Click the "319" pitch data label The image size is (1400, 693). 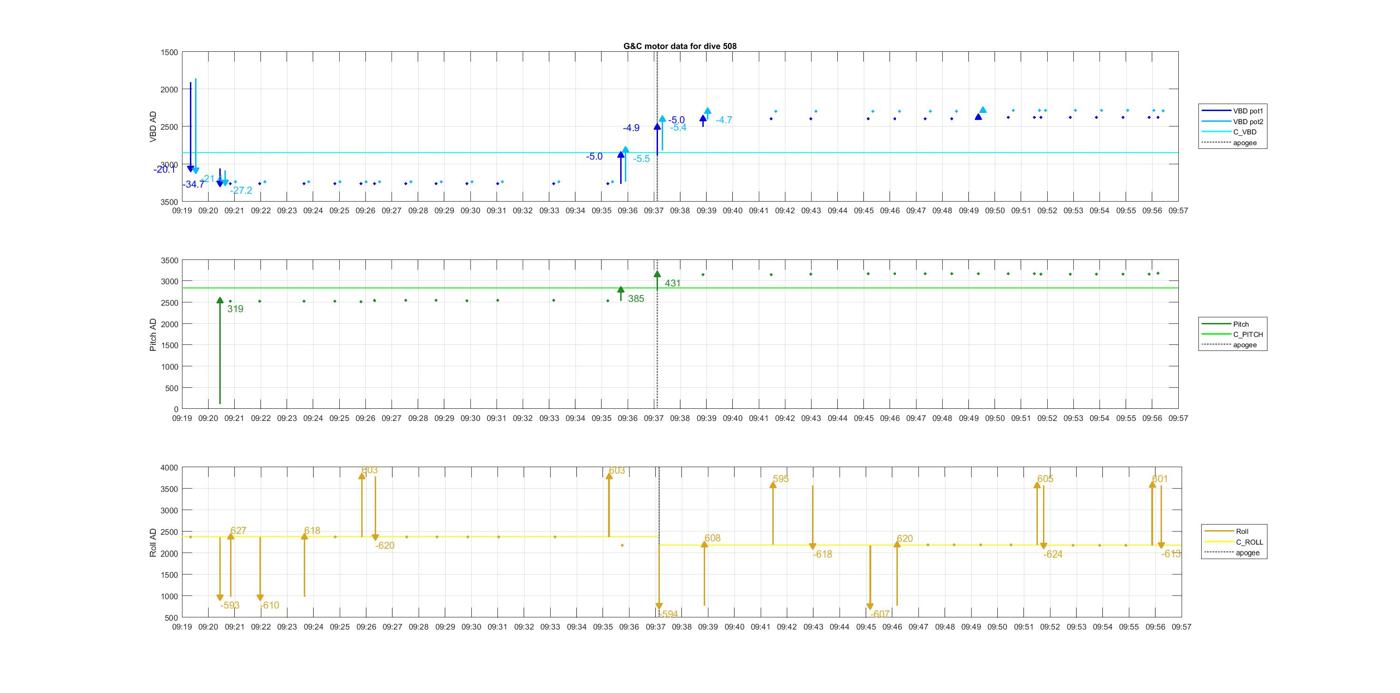[x=235, y=309]
